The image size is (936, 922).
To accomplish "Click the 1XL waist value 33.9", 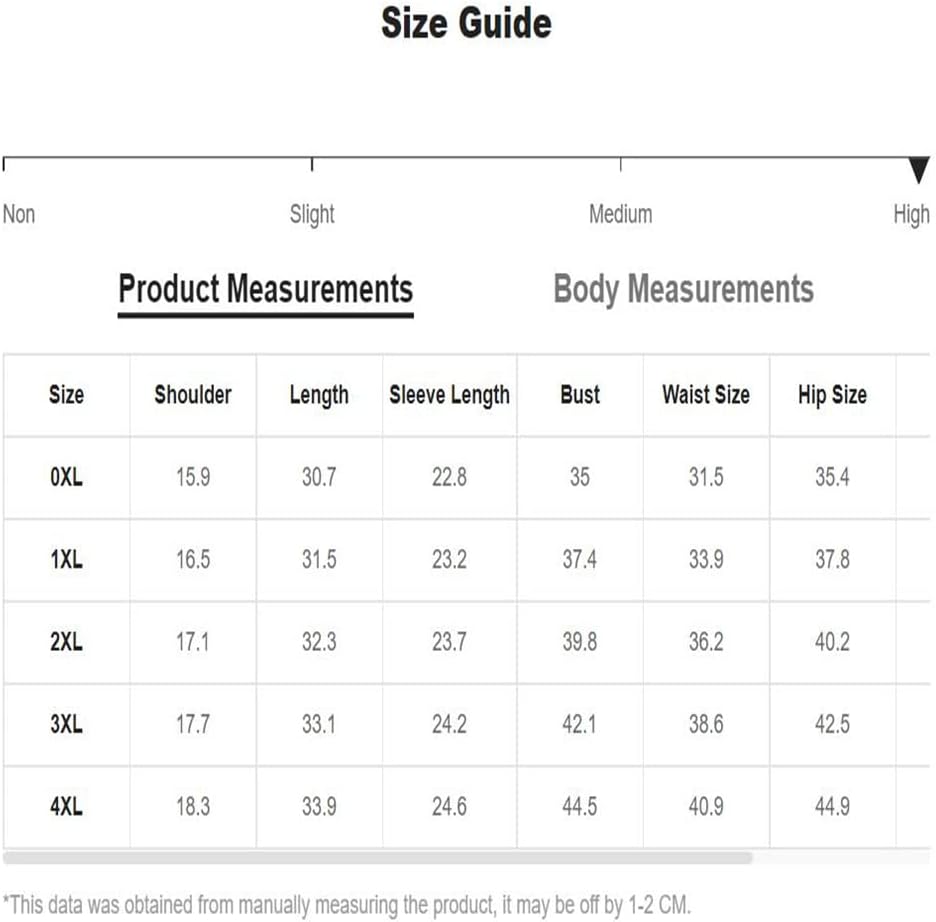I will 705,560.
